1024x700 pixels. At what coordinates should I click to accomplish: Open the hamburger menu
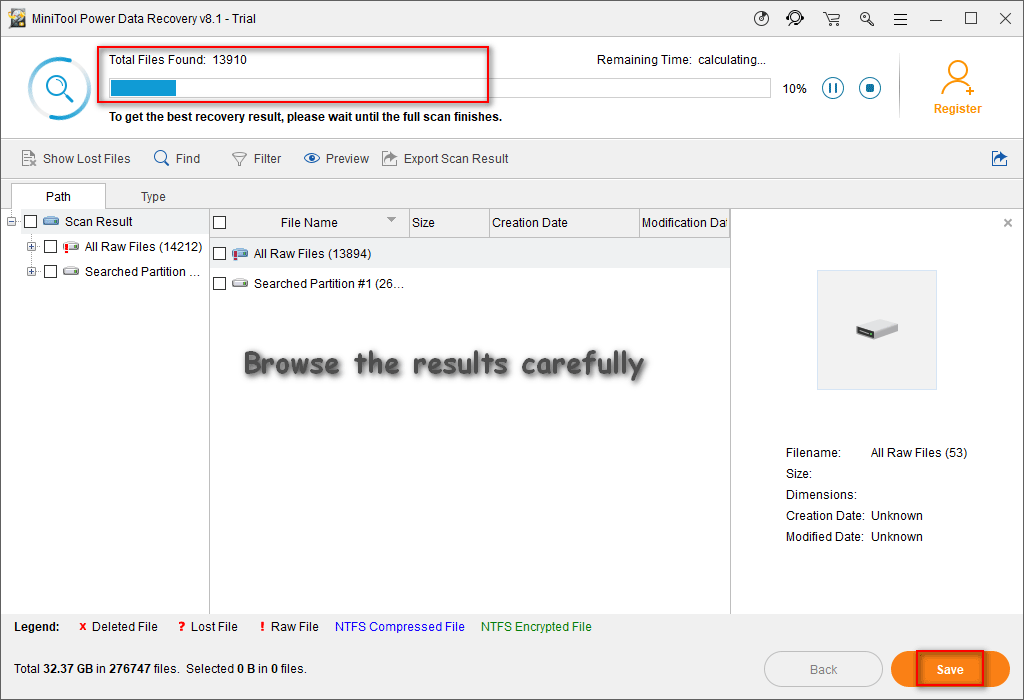click(x=901, y=20)
